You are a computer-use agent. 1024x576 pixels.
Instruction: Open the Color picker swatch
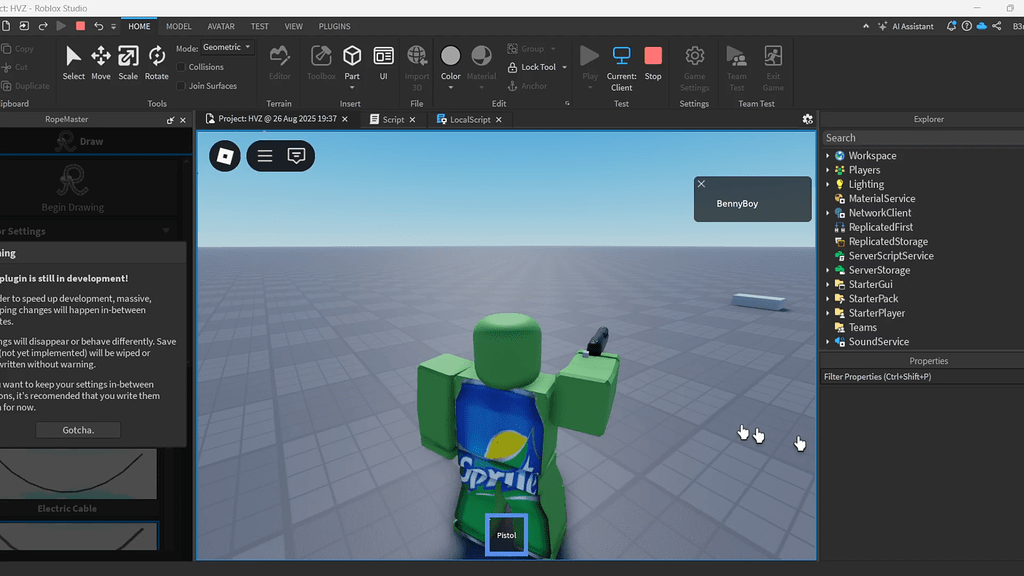[450, 58]
